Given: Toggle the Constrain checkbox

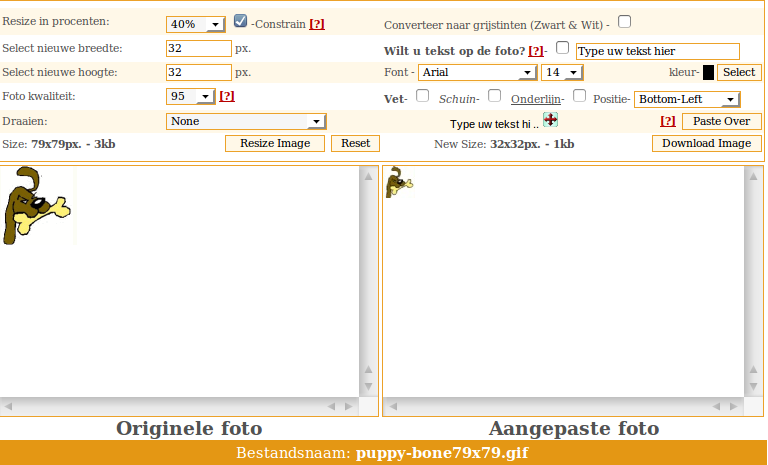Looking at the screenshot, I should click(240, 21).
